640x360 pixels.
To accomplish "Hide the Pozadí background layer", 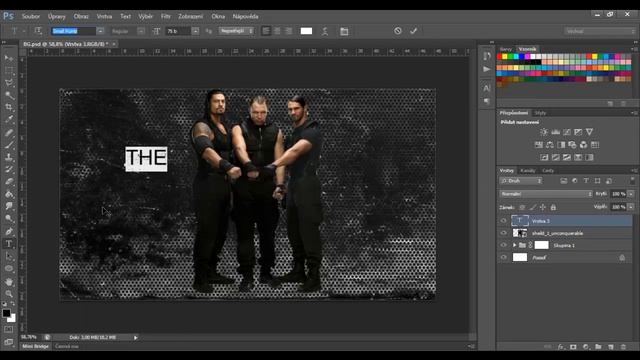I will 503,258.
